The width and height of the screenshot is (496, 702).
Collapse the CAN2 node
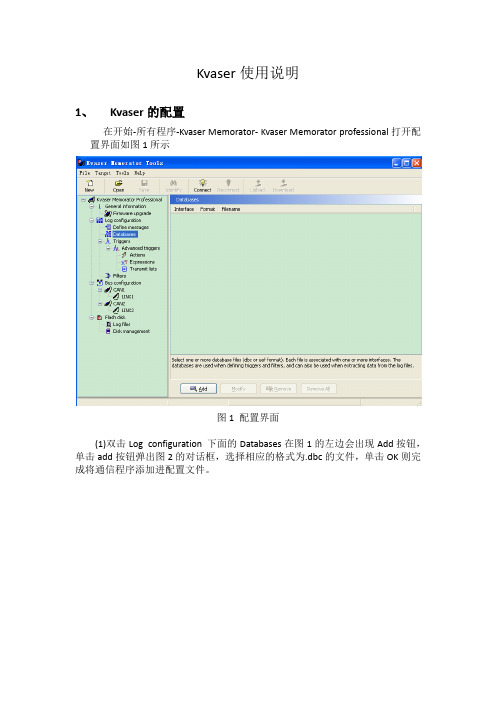[x=100, y=304]
